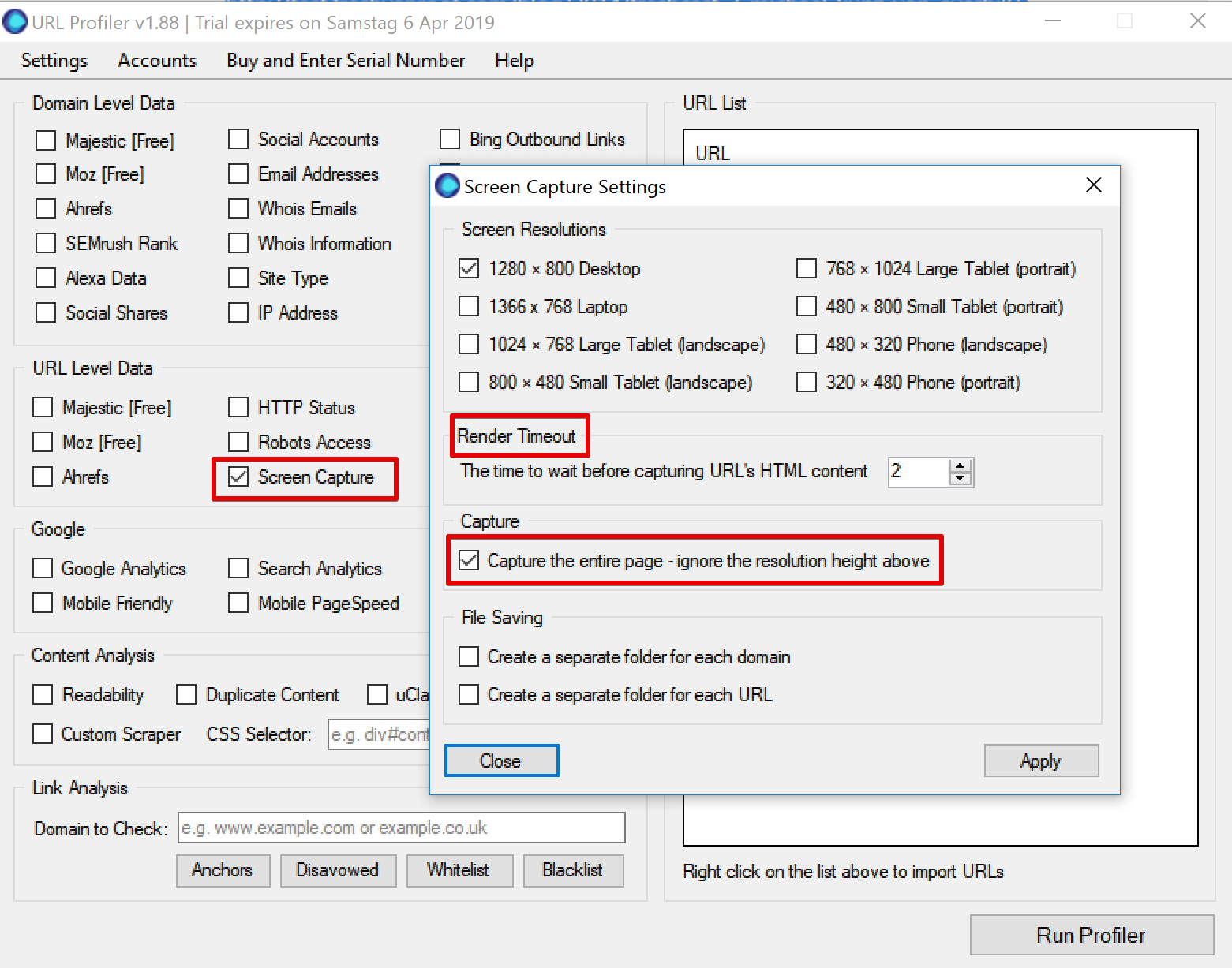Enable Readability
The width and height of the screenshot is (1232, 968).
[x=43, y=694]
